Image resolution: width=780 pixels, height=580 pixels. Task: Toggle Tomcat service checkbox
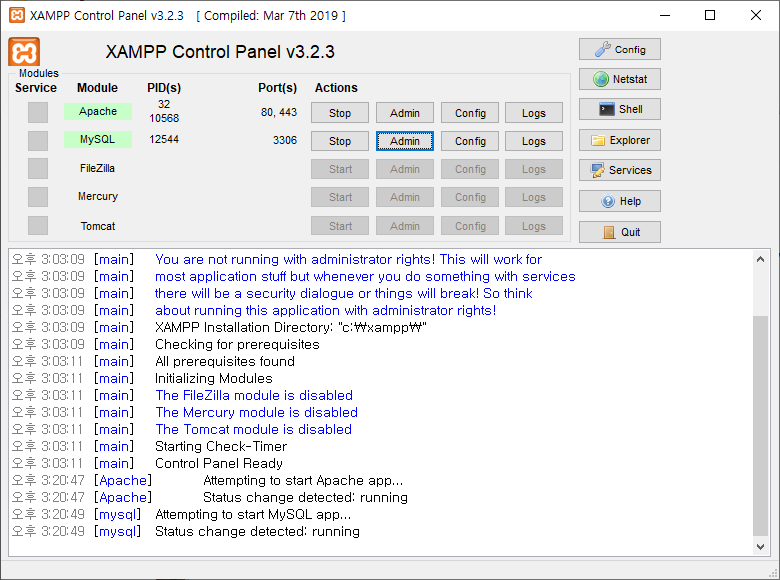[38, 225]
